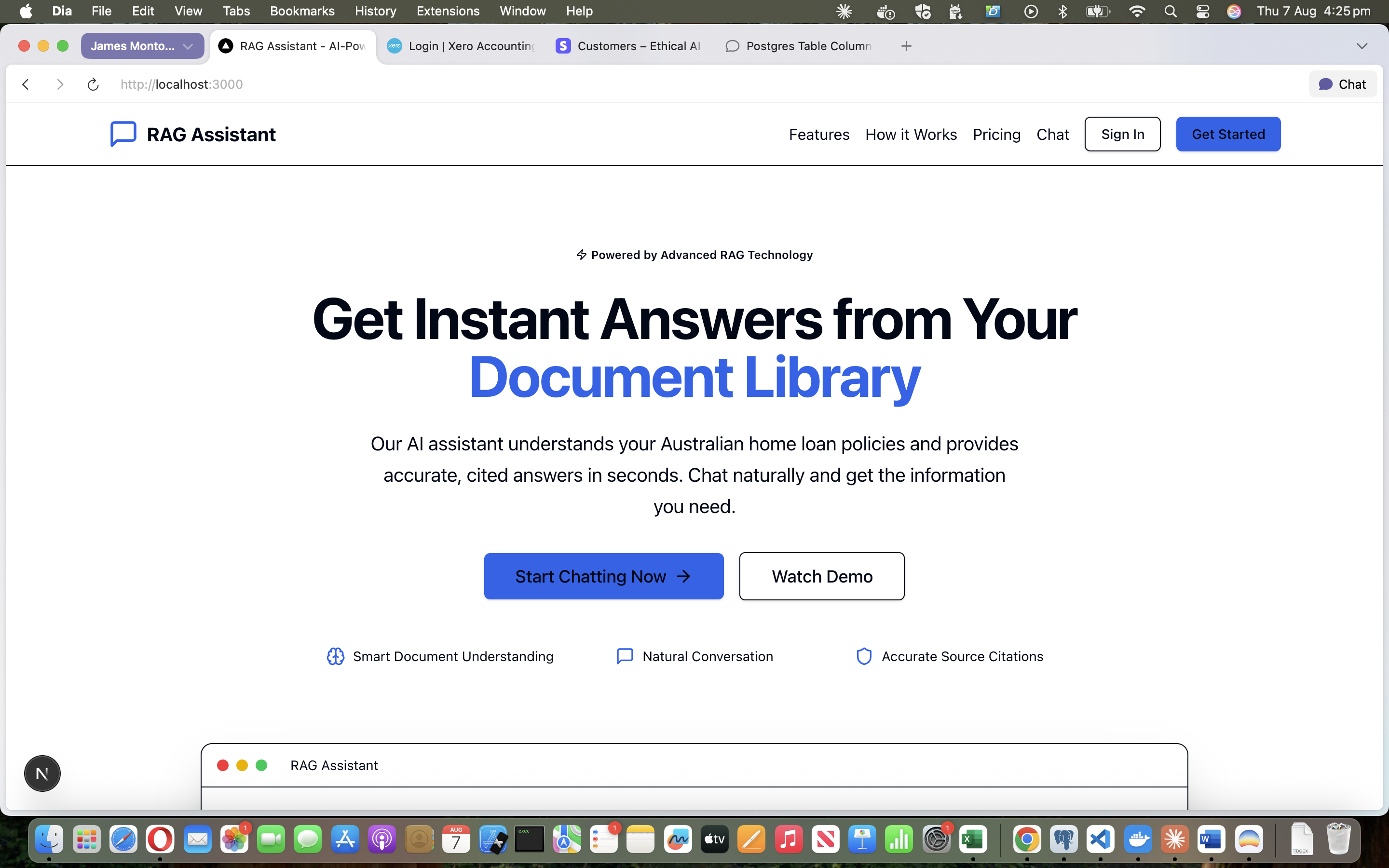The height and width of the screenshot is (868, 1389).
Task: Switch to the Login | Xero Accounting tab
Action: pos(462,46)
